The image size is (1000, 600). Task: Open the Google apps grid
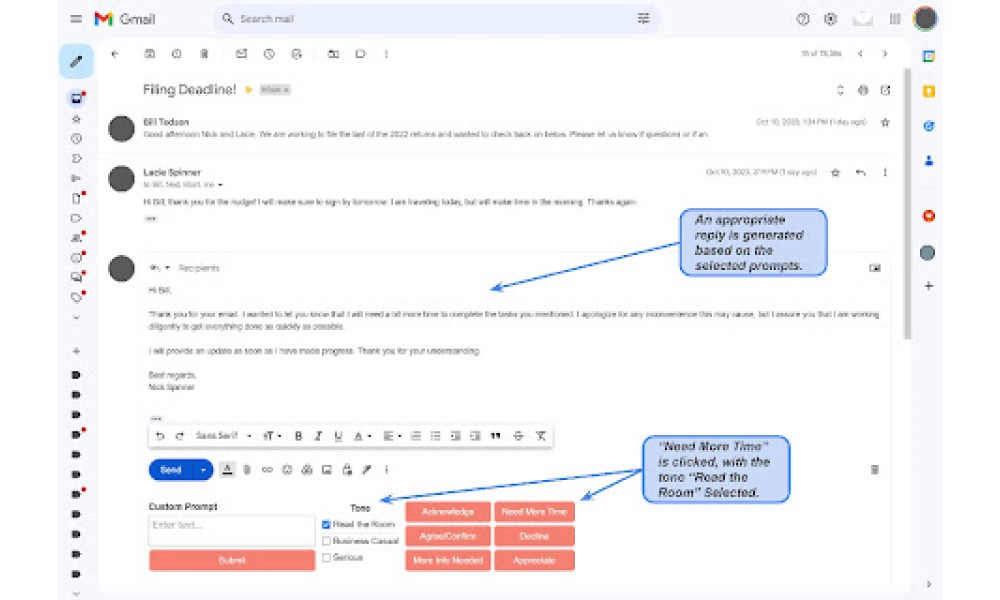coord(895,19)
